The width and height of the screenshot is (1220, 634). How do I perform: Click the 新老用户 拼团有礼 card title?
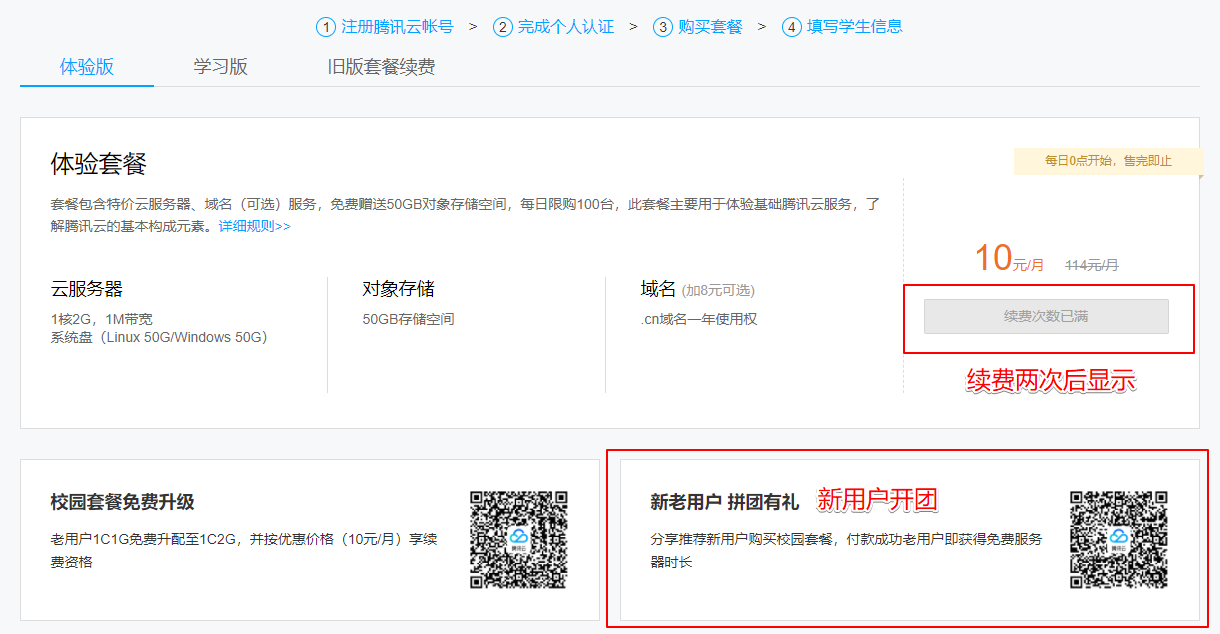pos(724,502)
